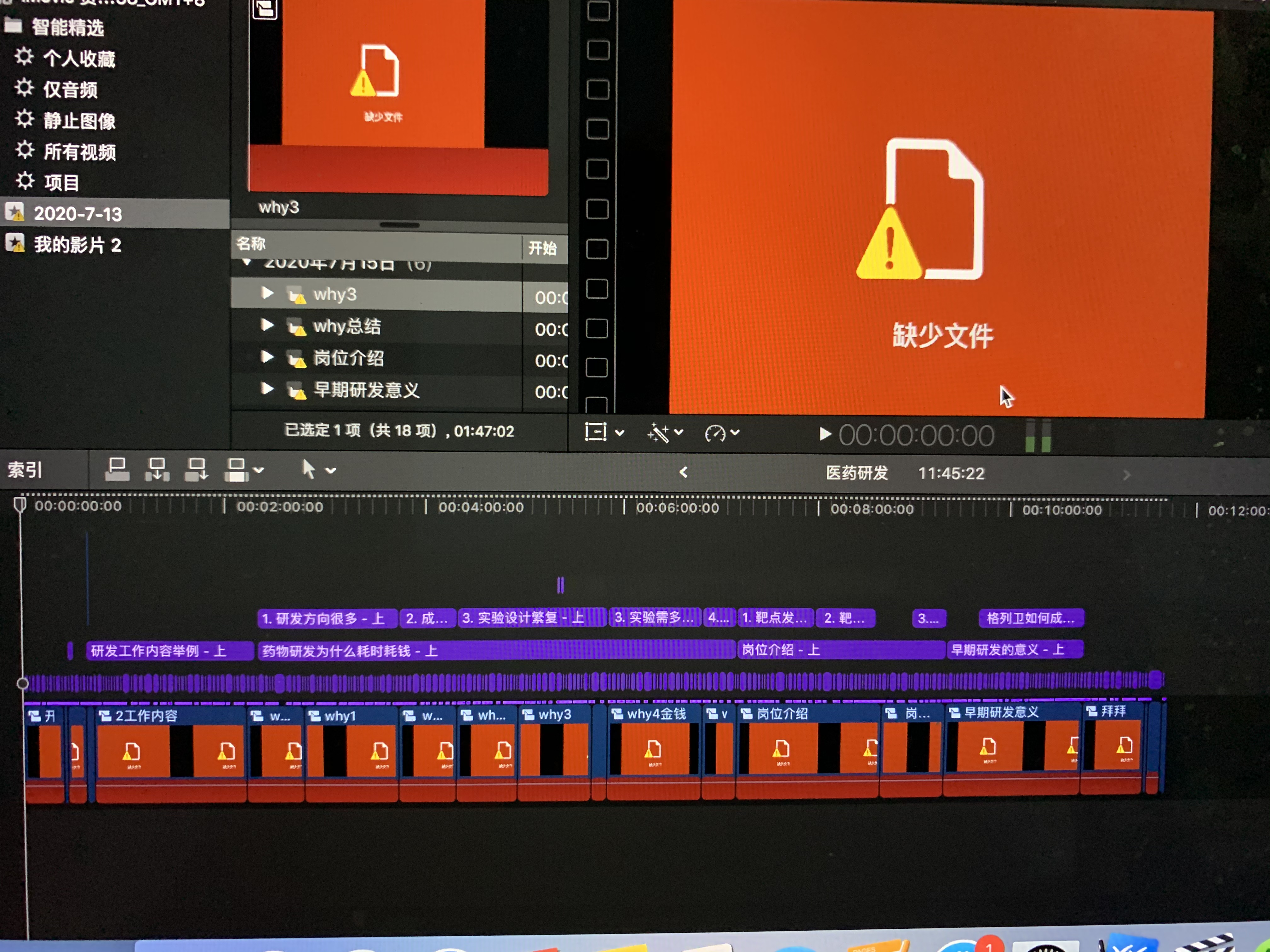This screenshot has width=1270, height=952.
Task: Go back in timeline history arrow
Action: pos(683,472)
